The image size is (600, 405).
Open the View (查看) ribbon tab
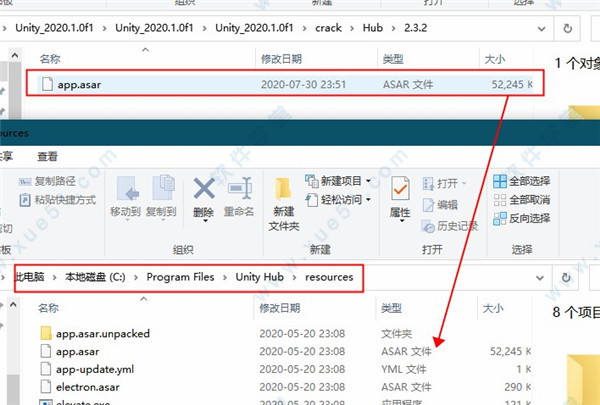coord(47,156)
